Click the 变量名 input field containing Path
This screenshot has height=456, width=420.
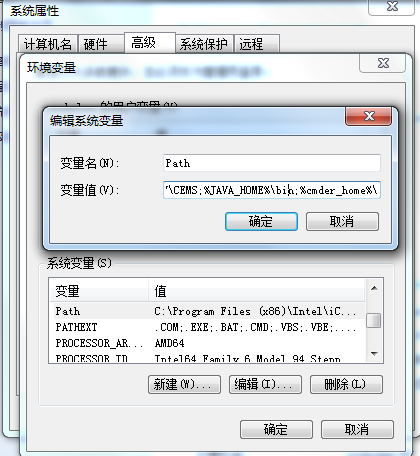pyautogui.click(x=272, y=163)
